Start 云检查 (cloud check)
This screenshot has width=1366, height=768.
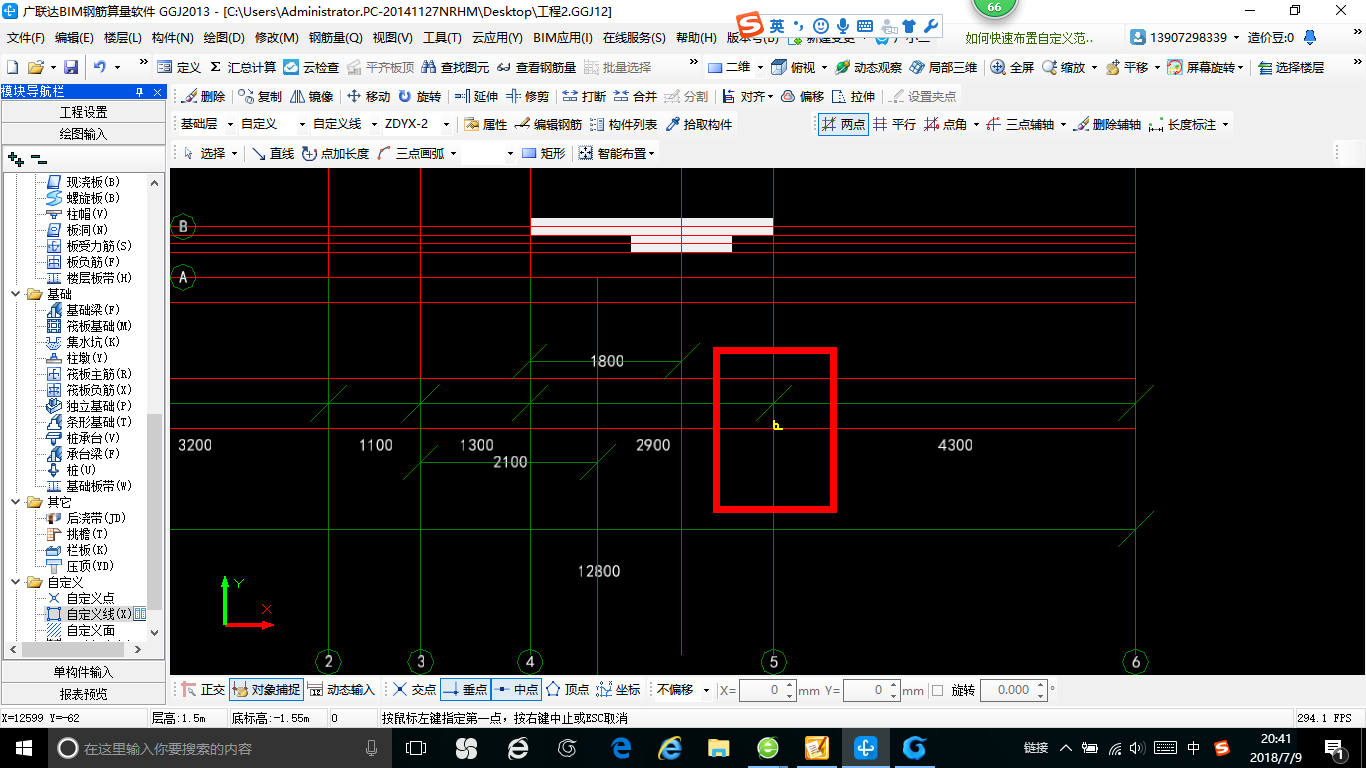(x=311, y=67)
